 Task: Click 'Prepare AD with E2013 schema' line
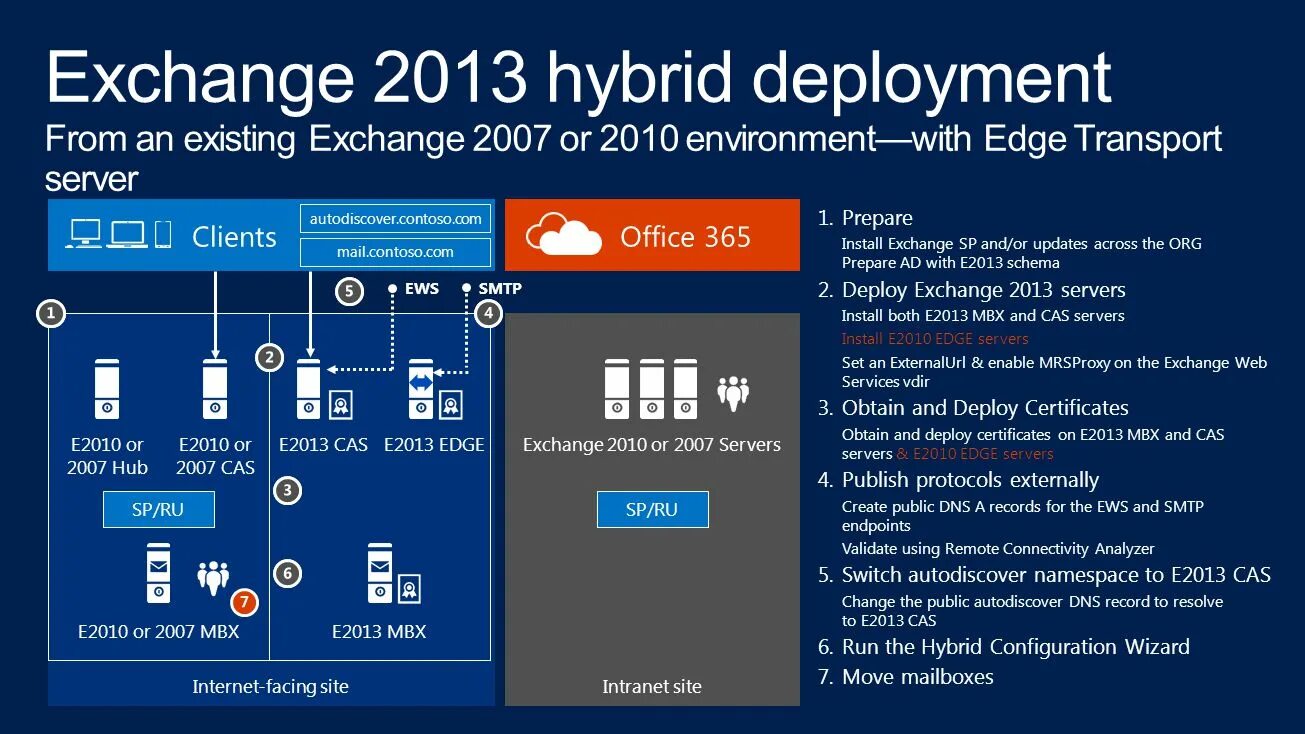(950, 263)
